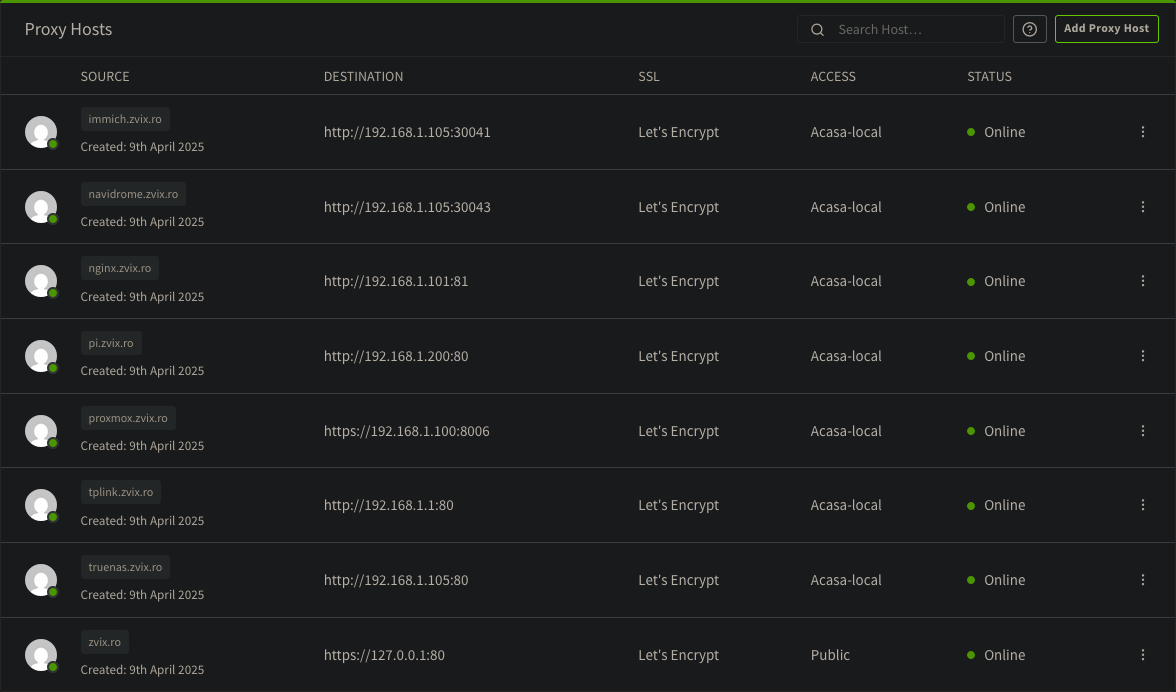Open actions menu for immich.zvix.ro row
The height and width of the screenshot is (692, 1176).
coord(1142,132)
